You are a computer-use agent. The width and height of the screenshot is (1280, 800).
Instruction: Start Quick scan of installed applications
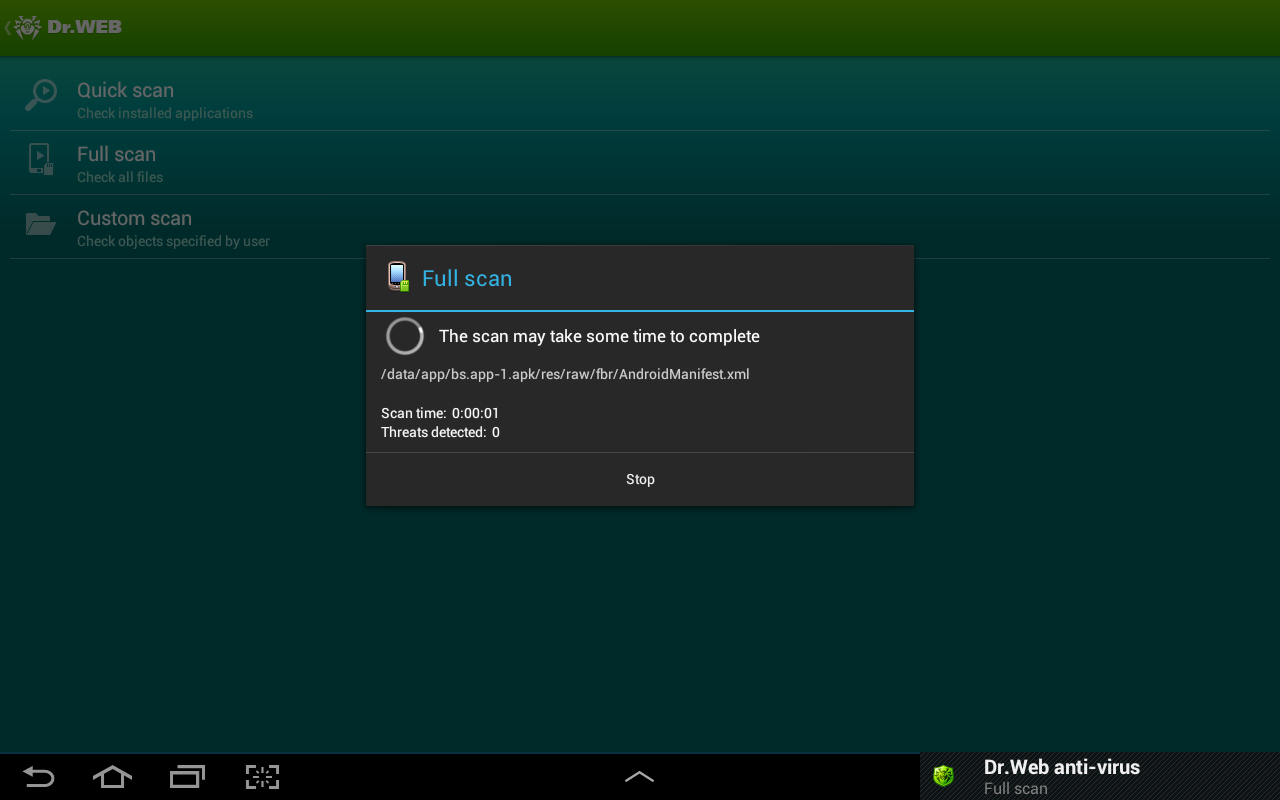[640, 99]
